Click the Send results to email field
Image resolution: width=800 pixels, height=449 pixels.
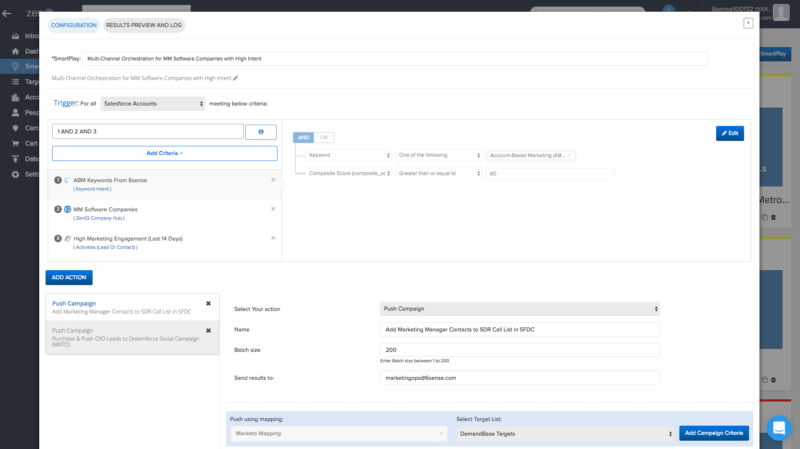click(x=519, y=378)
